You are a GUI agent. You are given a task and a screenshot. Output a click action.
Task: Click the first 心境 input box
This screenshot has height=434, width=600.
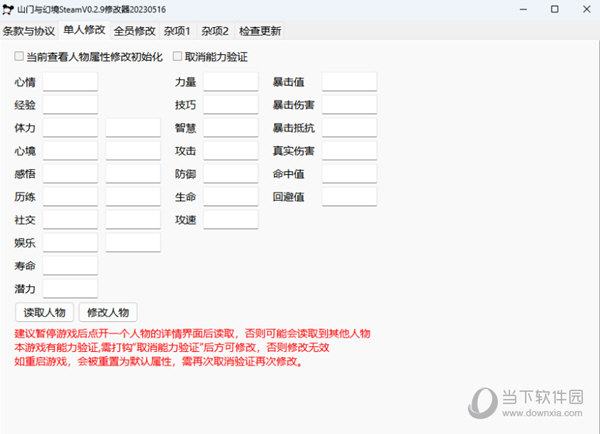click(x=70, y=150)
